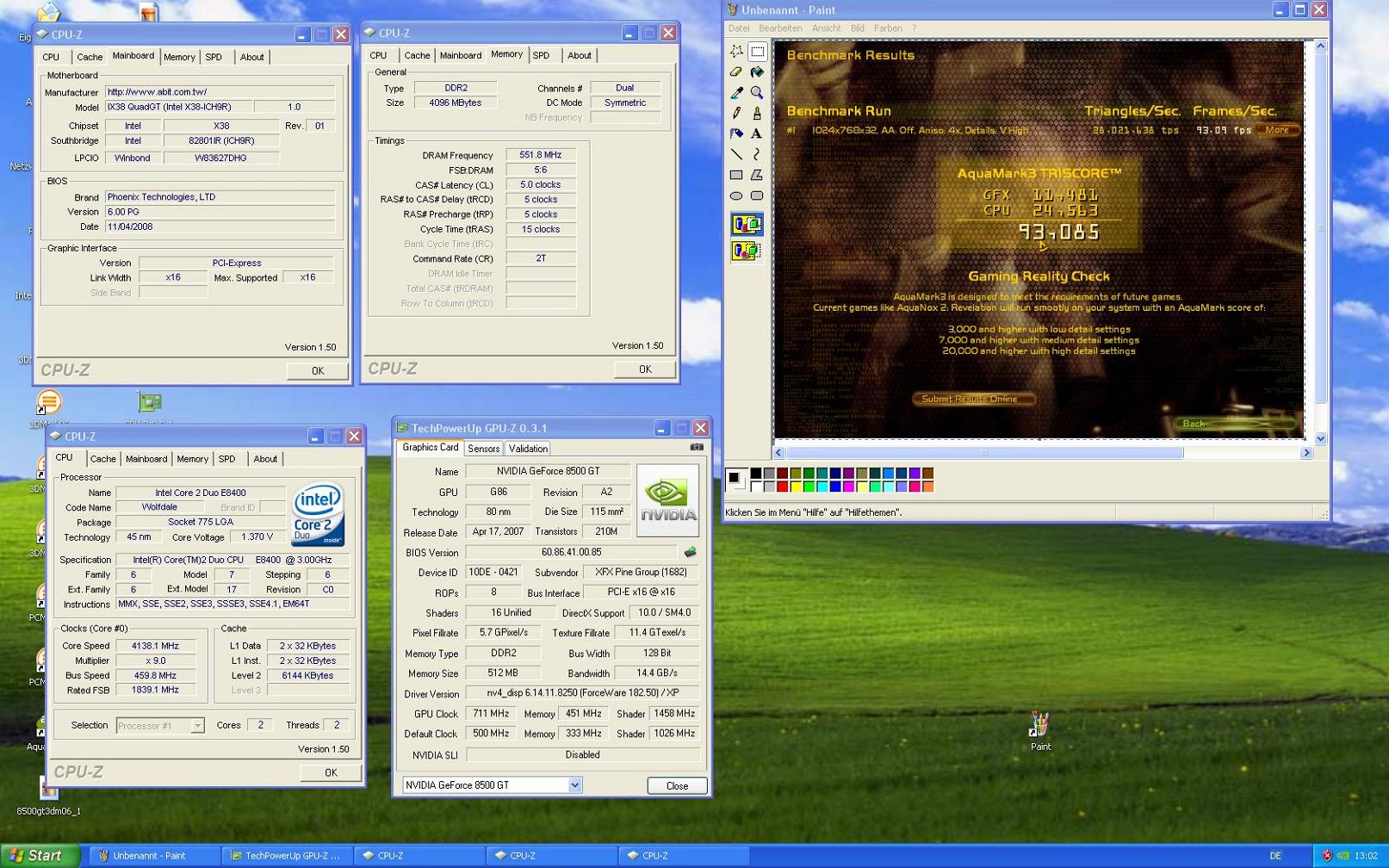
Task: Click the Intel Core 2 Duo logo
Action: [318, 514]
